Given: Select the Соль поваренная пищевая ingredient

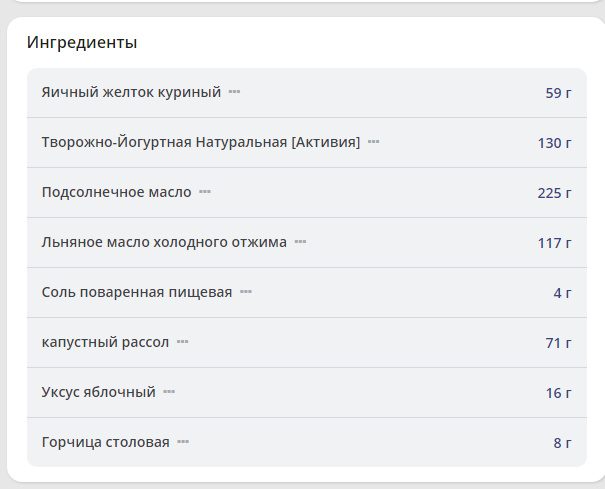Looking at the screenshot, I should point(137,292).
